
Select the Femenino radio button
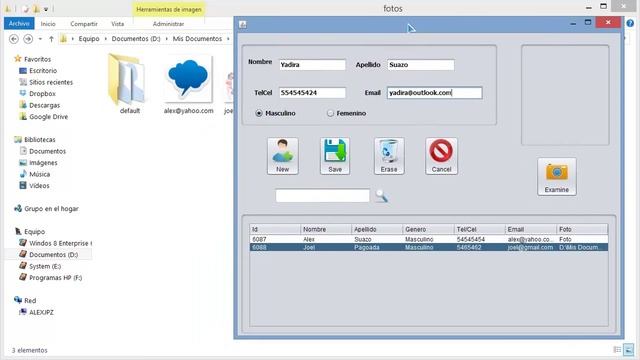[330, 113]
